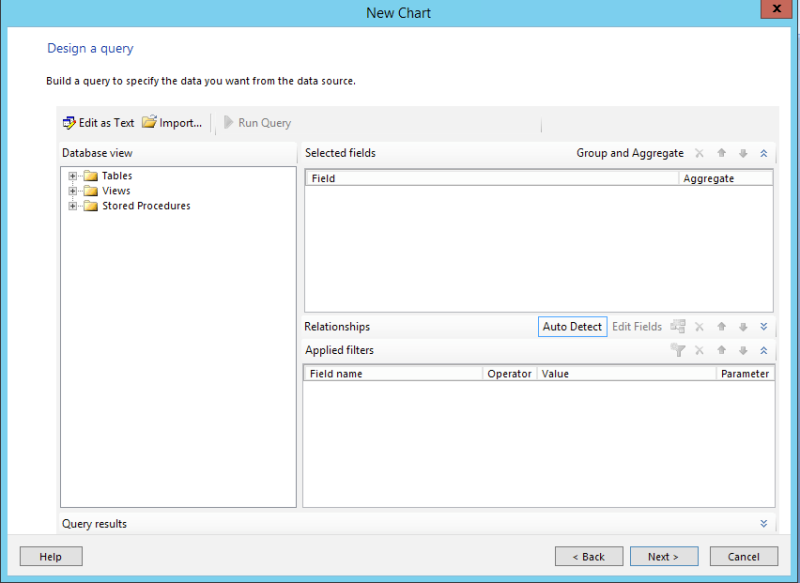The image size is (800, 583).
Task: Expand the Stored Procedures node
Action: [70, 206]
